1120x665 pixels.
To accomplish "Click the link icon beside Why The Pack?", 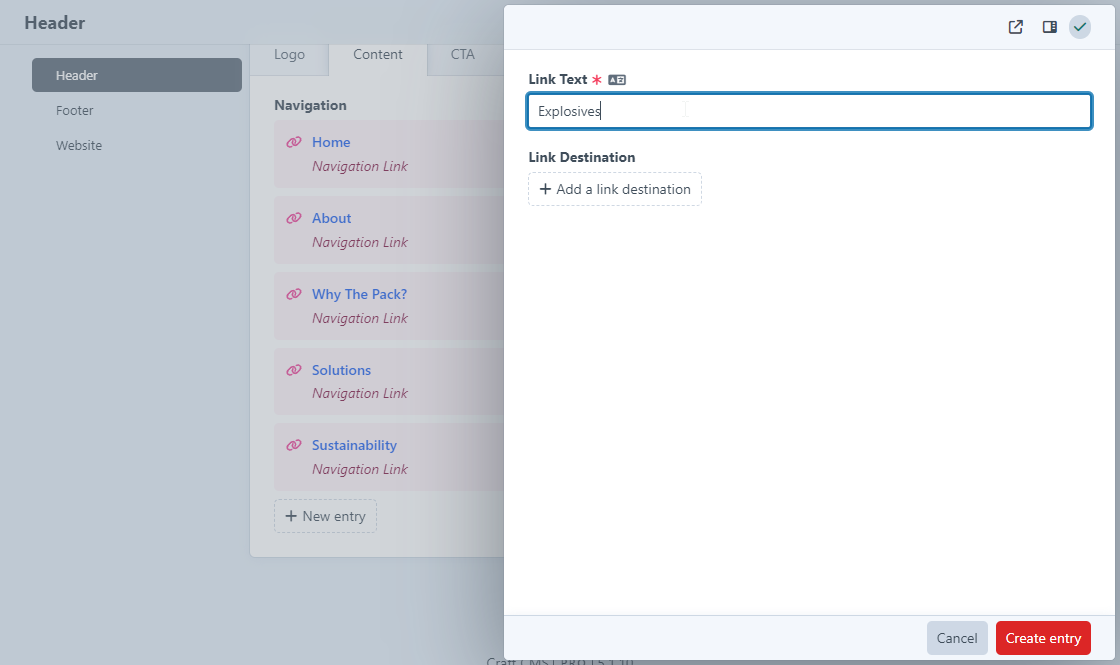I will pos(294,294).
